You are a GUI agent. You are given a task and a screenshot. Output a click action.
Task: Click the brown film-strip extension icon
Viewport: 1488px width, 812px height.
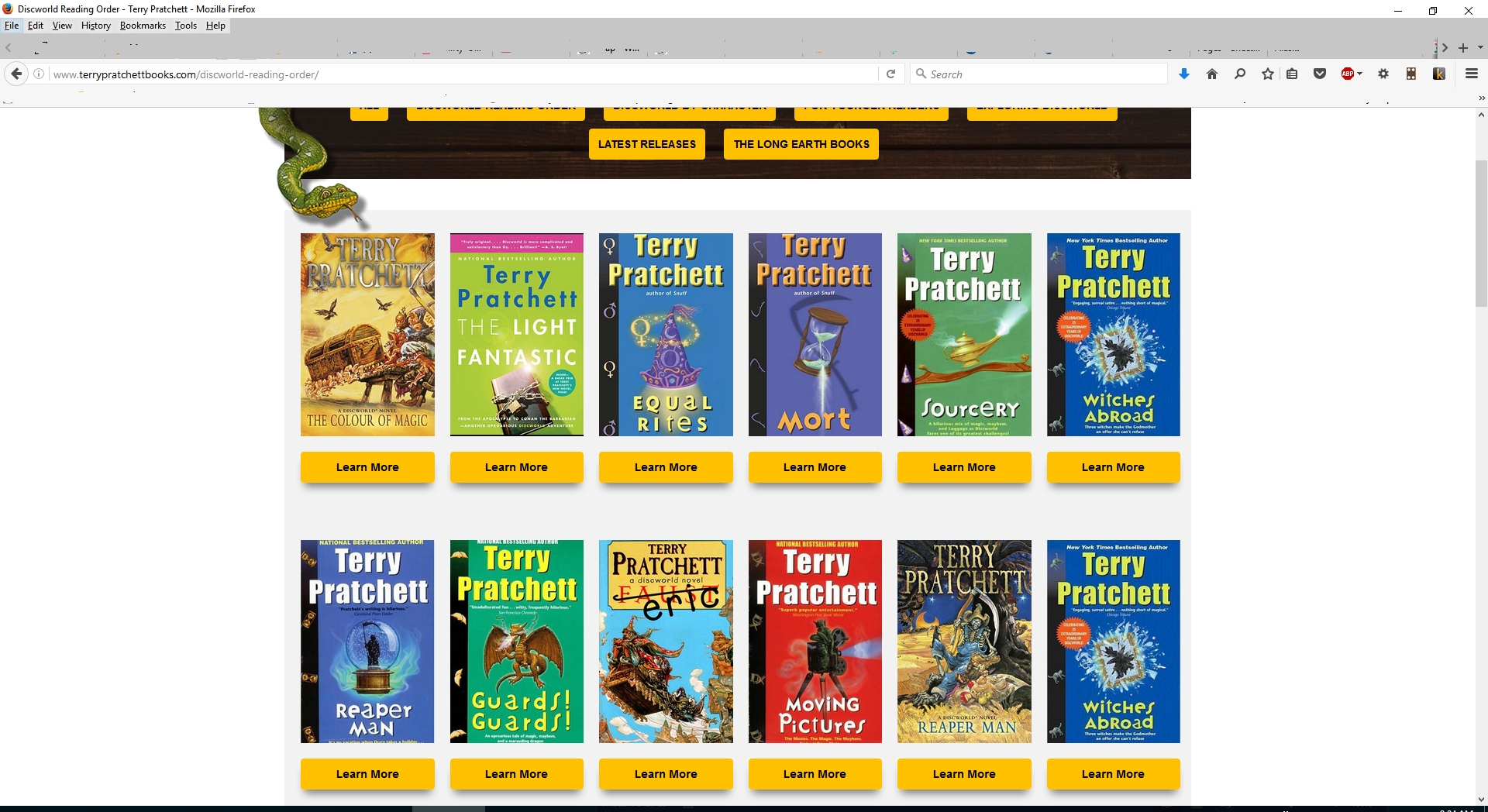pyautogui.click(x=1411, y=74)
